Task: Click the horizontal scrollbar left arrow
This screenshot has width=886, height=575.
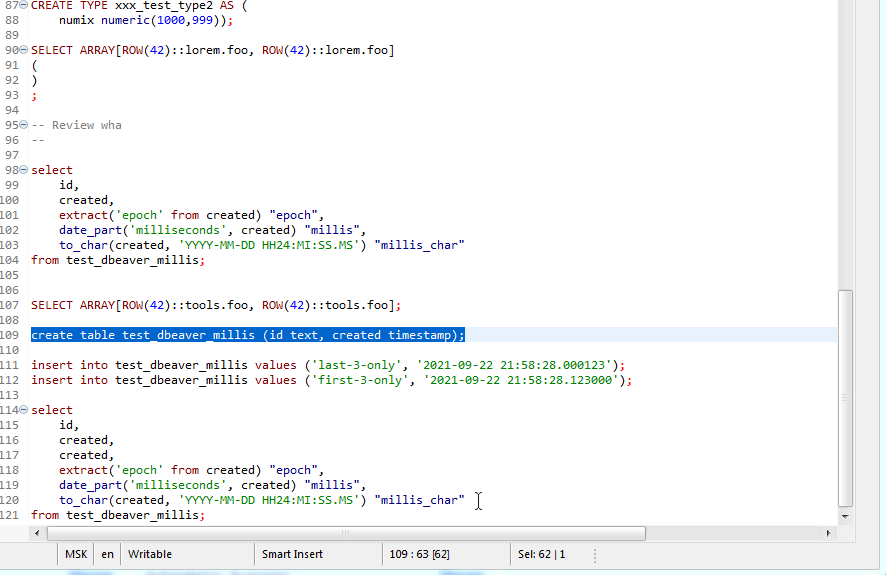Action: point(37,533)
